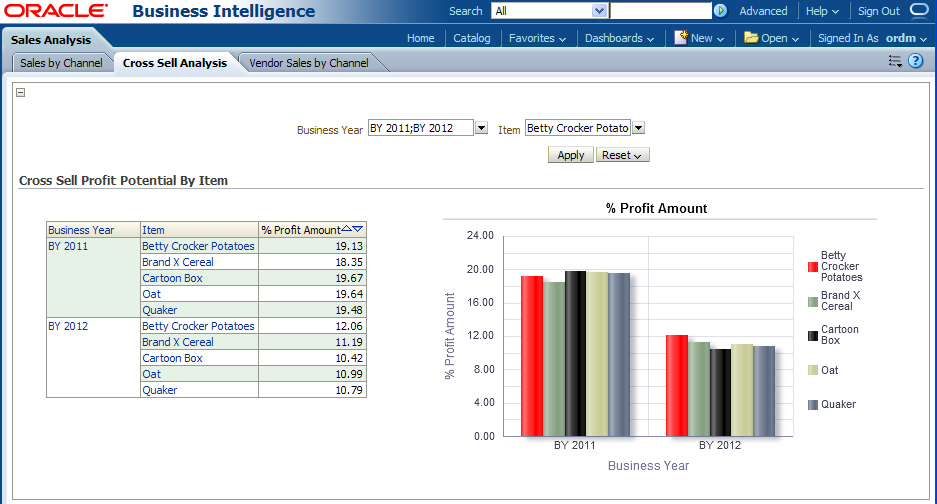Image resolution: width=937 pixels, height=504 pixels.
Task: Click the New star document icon
Action: pyautogui.click(x=681, y=38)
